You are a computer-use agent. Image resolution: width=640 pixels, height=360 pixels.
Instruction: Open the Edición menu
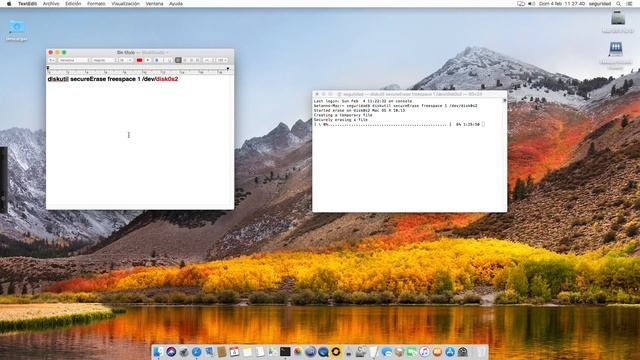tap(73, 4)
